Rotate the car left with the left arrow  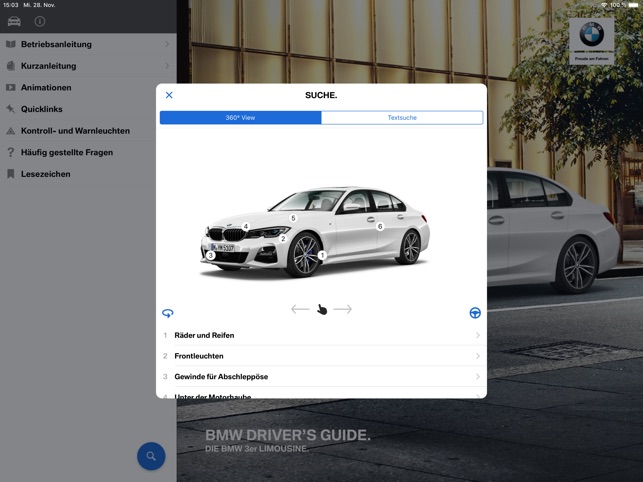click(300, 309)
